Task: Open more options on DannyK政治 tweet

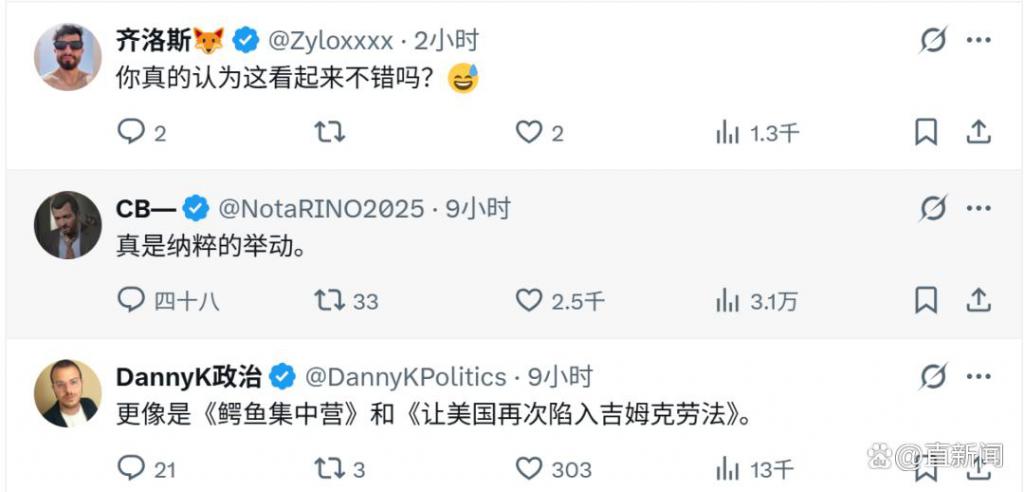Action: 978,377
